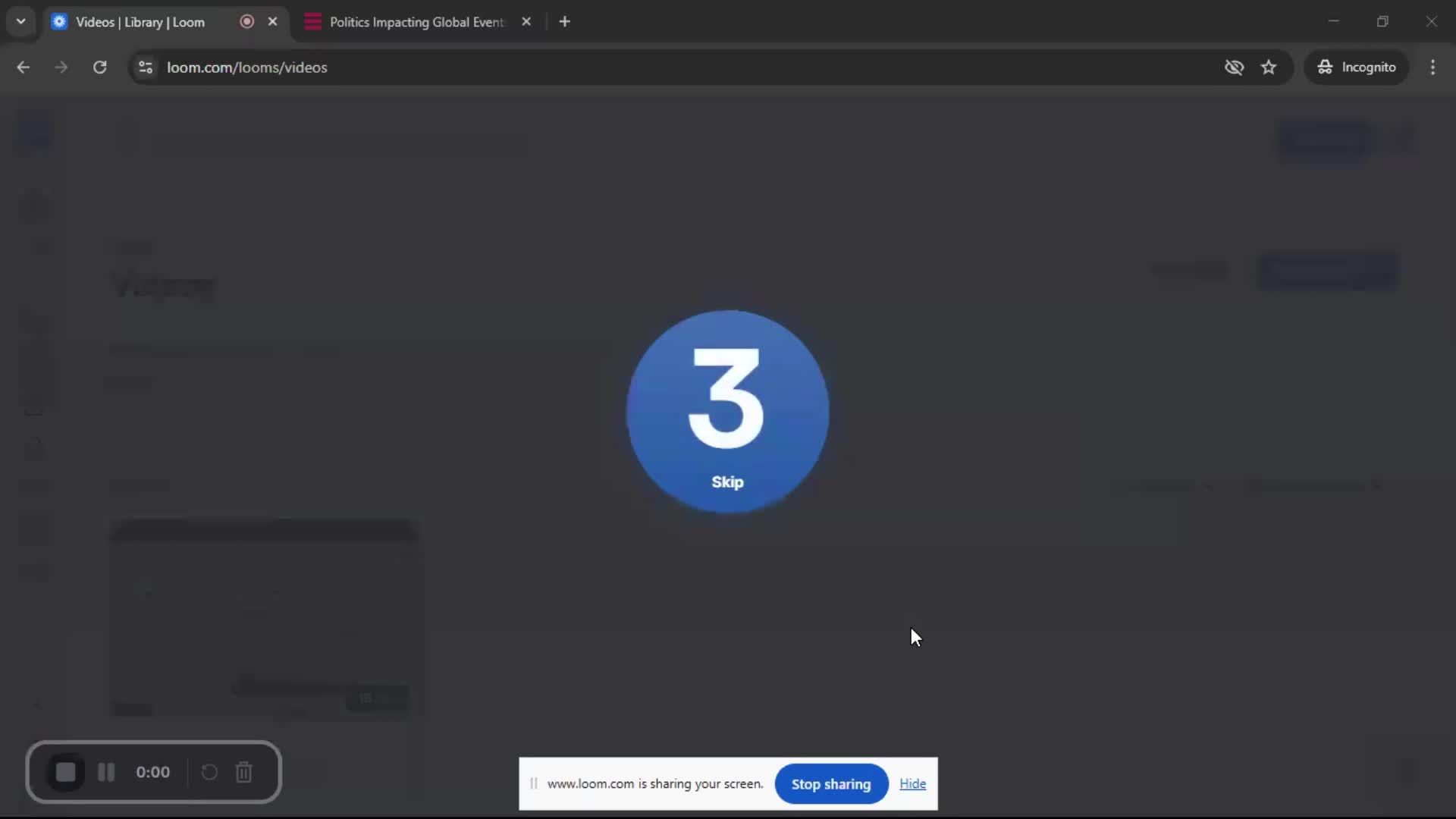Delete the recording using the trash icon
The height and width of the screenshot is (819, 1456).
(x=243, y=772)
